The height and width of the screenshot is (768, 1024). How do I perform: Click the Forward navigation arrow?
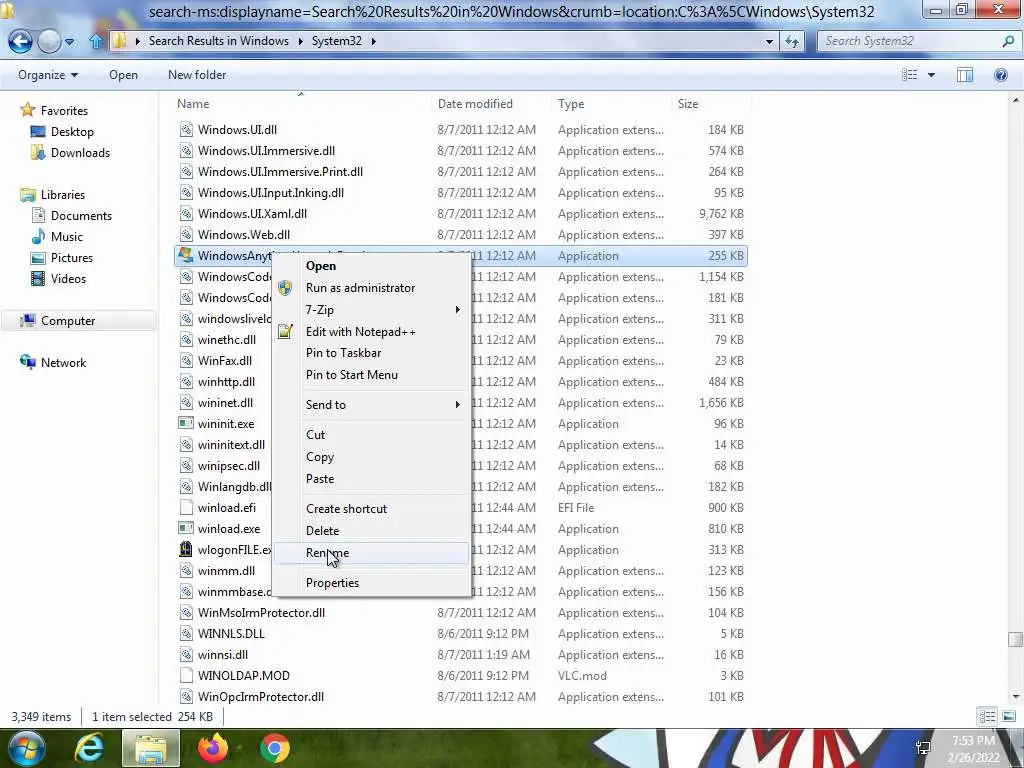pos(49,41)
